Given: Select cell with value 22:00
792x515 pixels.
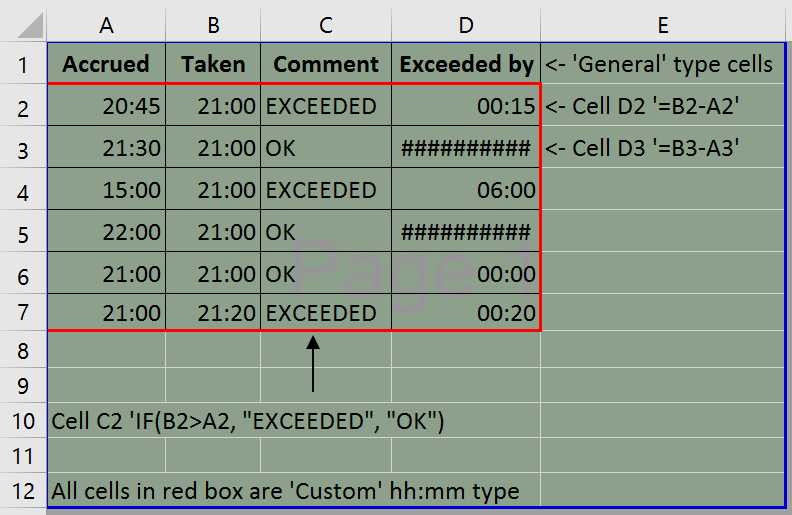Looking at the screenshot, I should tap(106, 231).
